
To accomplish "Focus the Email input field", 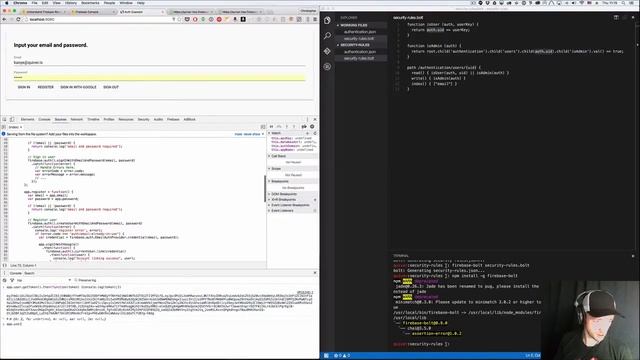I will point(159,62).
